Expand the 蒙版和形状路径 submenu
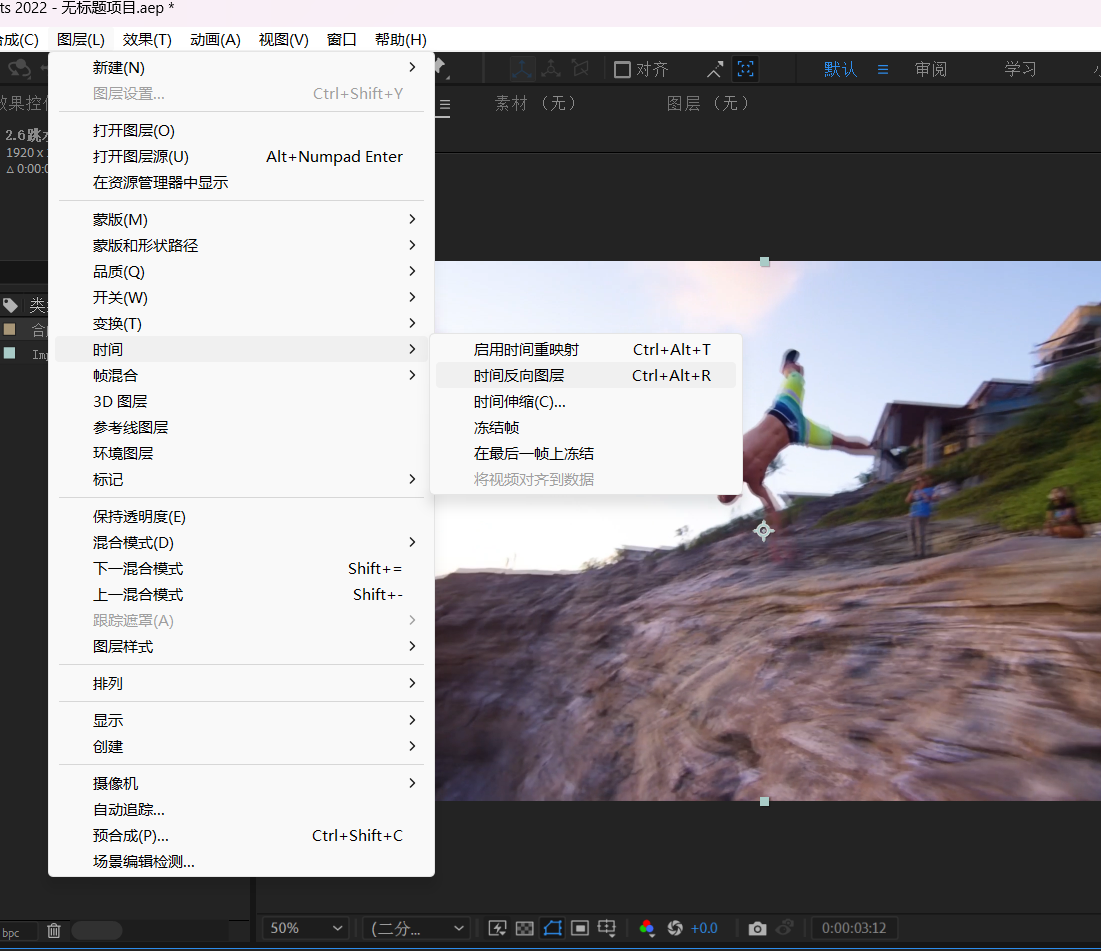The image size is (1101, 951). coord(241,245)
